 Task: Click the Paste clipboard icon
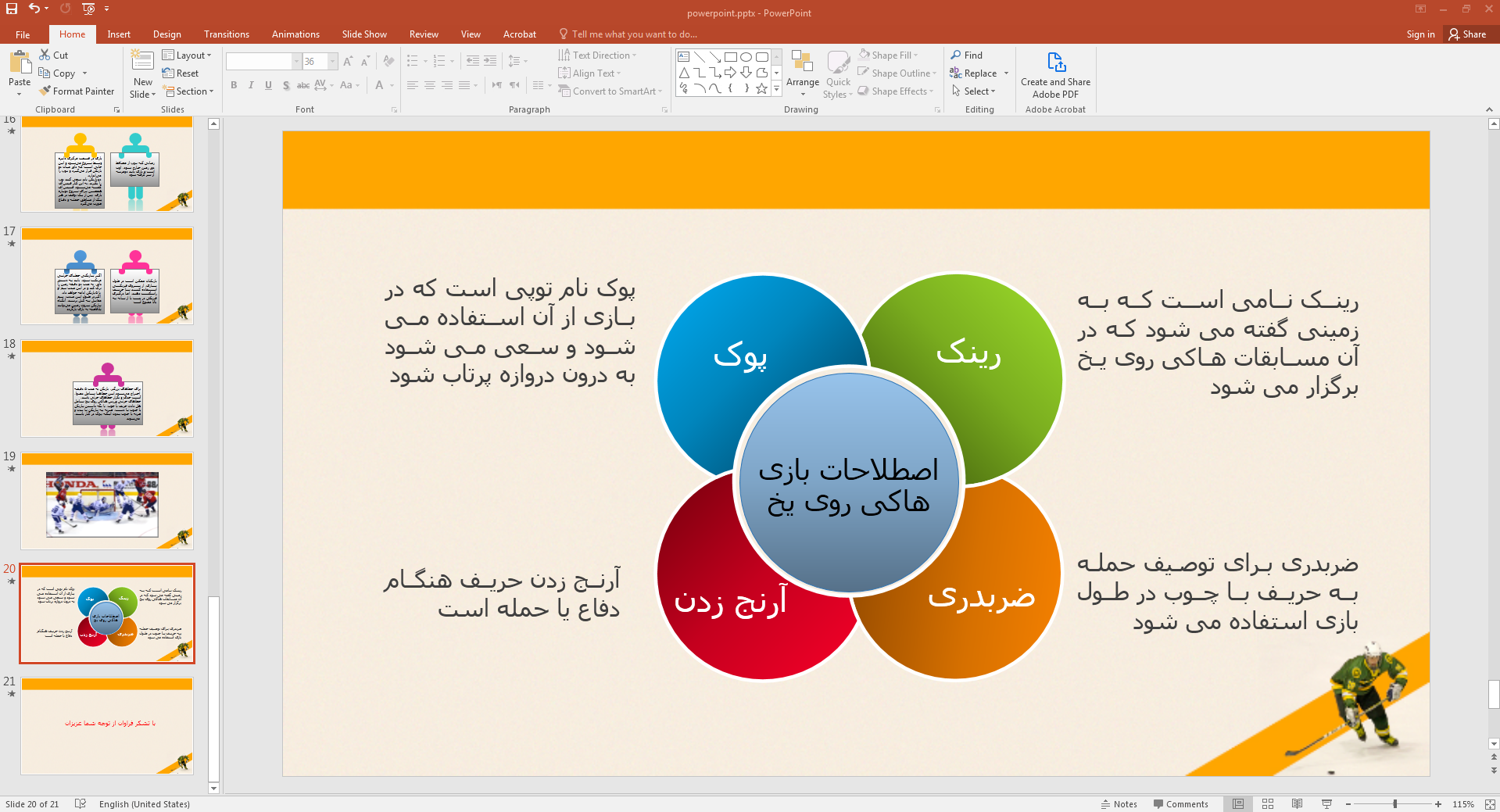[x=20, y=63]
